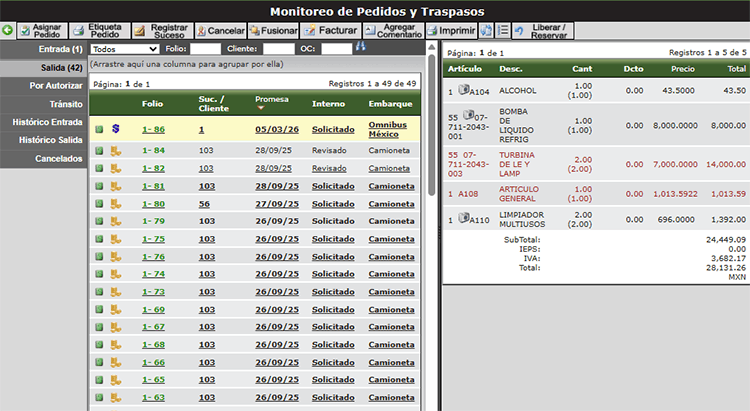Click the orange boxes icon on row 1- 81
750x411 pixels.
[116, 186]
